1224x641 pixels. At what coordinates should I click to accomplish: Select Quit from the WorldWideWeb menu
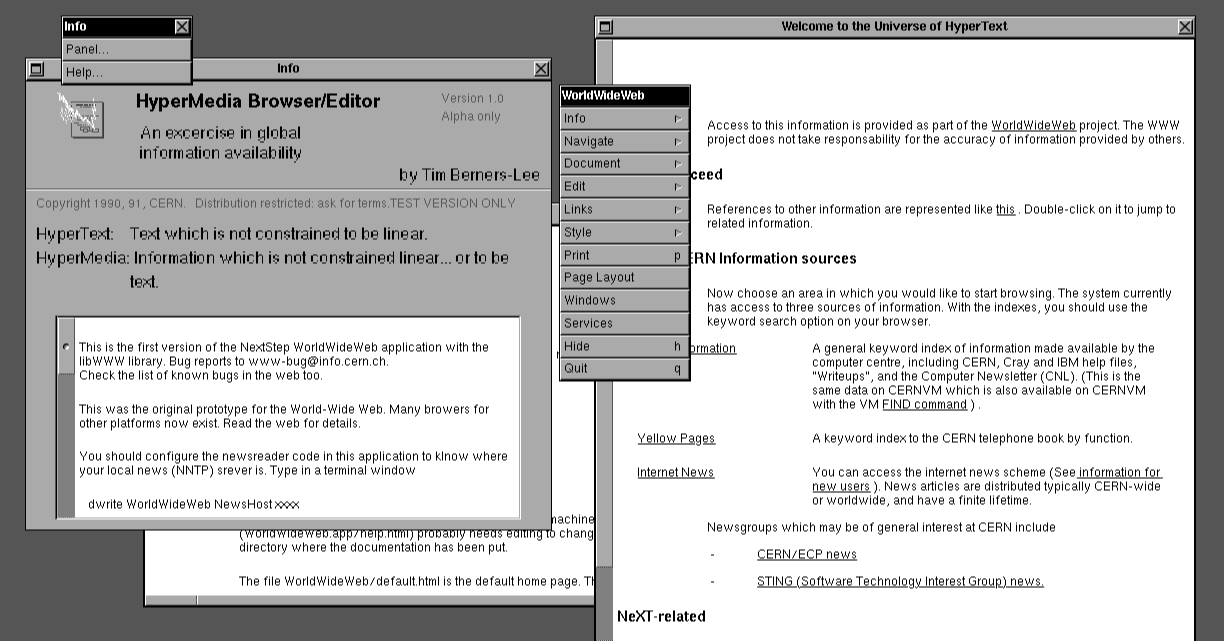[625, 368]
